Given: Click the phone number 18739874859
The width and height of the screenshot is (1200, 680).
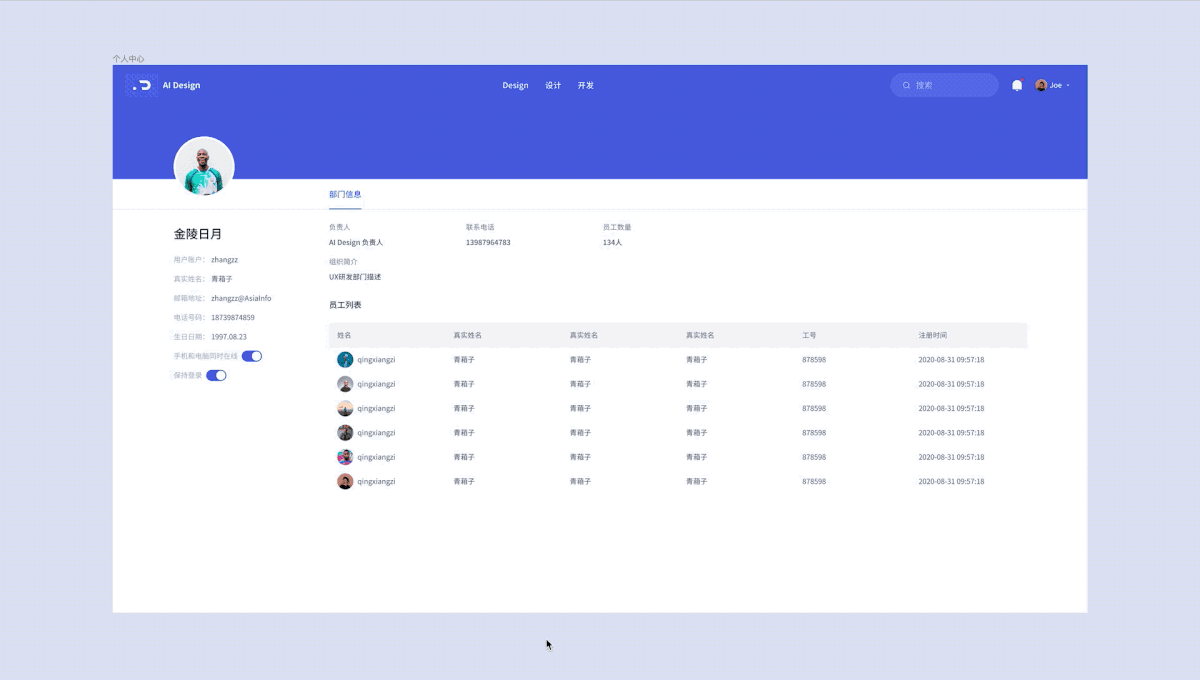Looking at the screenshot, I should [x=233, y=317].
